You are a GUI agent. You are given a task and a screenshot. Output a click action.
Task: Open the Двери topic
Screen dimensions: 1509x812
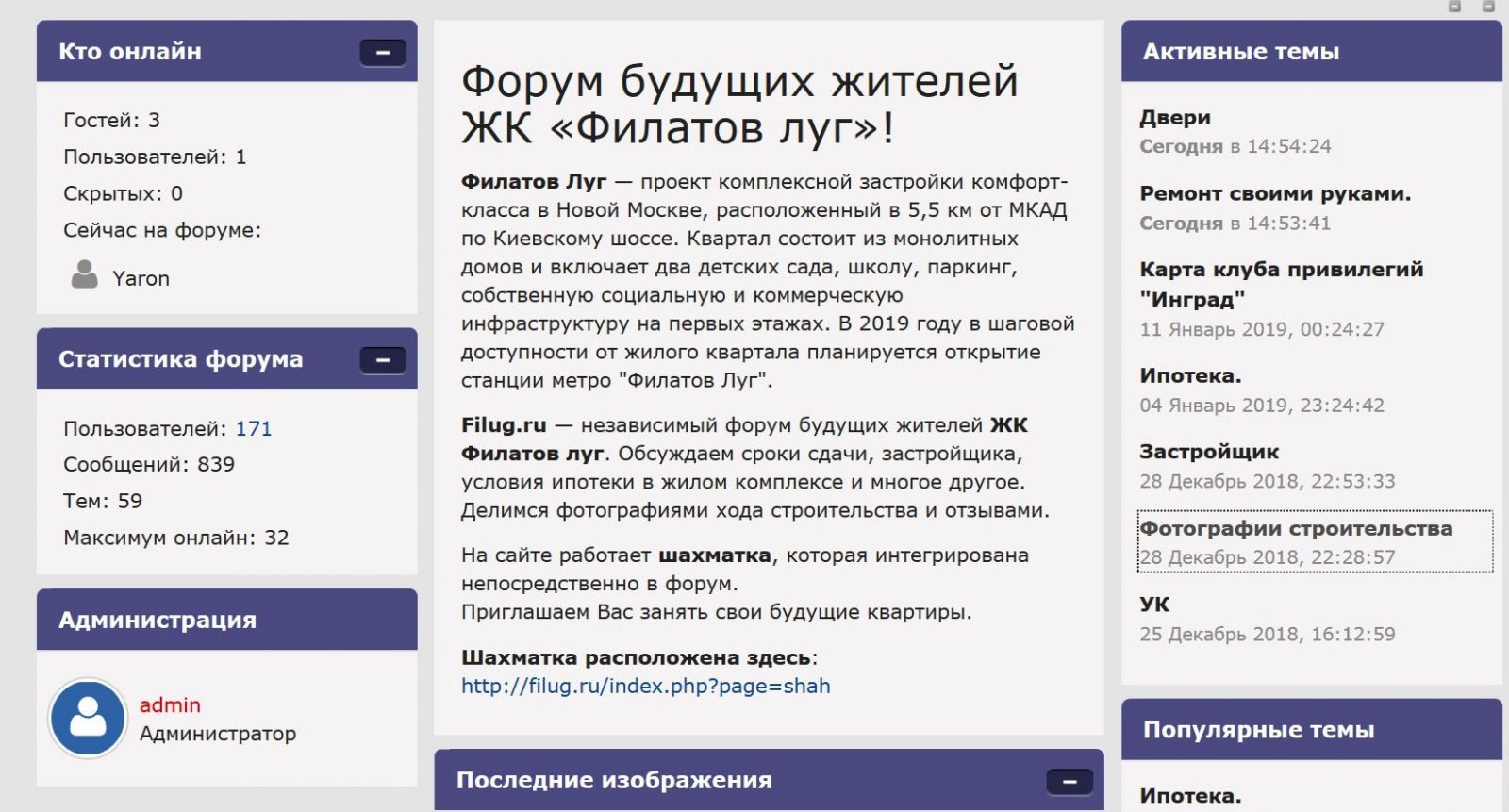[x=1175, y=118]
